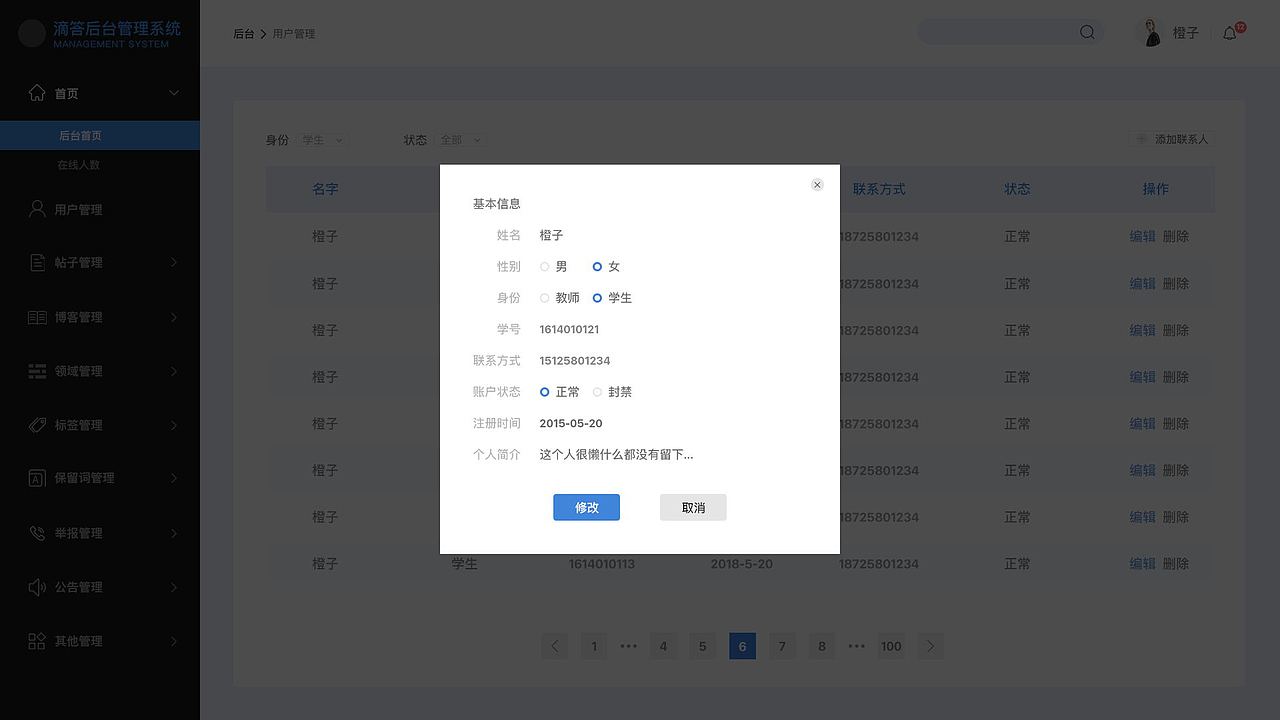The width and height of the screenshot is (1280, 720).
Task: Open the 身份 identity filter dropdown
Action: point(322,140)
